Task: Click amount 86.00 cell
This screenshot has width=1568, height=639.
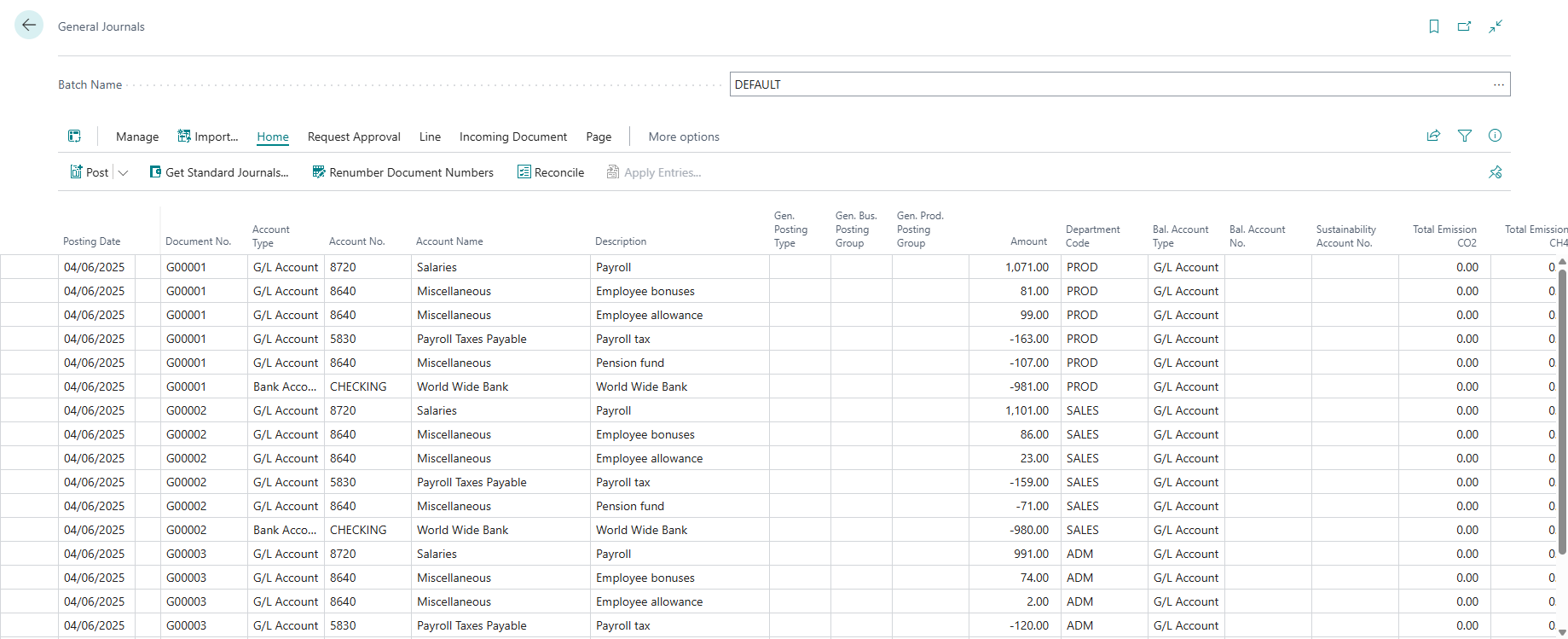Action: pyautogui.click(x=1015, y=434)
